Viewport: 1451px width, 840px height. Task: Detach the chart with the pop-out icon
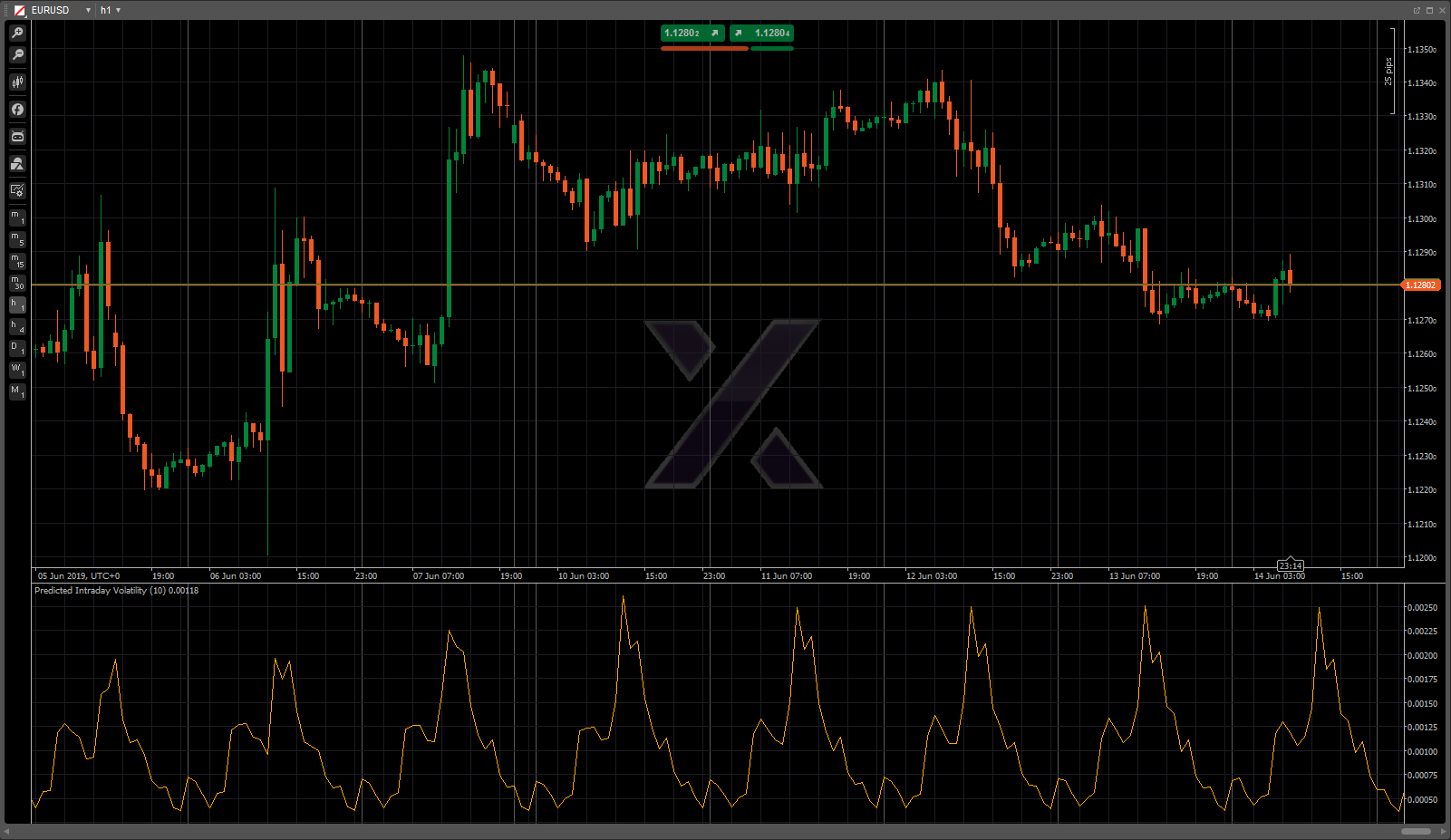1417,10
